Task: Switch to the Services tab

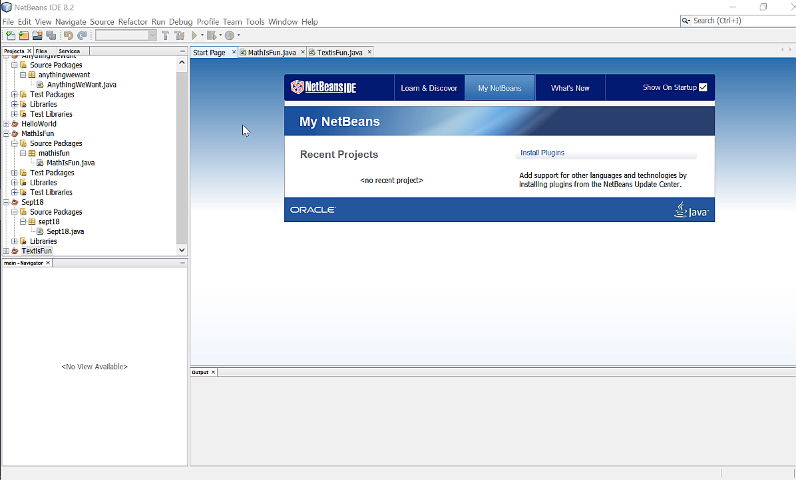Action: click(x=70, y=51)
